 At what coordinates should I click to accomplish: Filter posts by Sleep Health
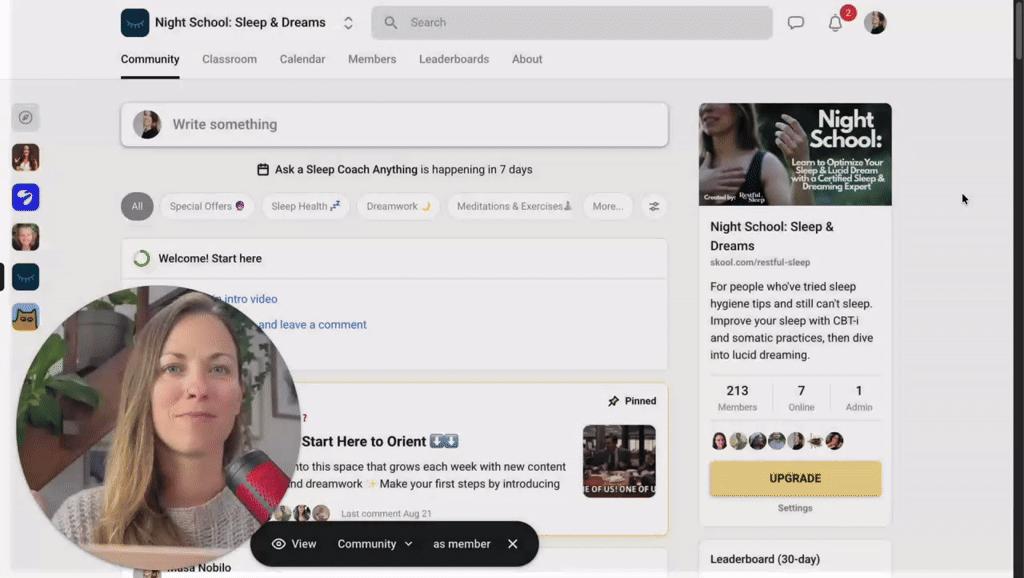tap(305, 206)
